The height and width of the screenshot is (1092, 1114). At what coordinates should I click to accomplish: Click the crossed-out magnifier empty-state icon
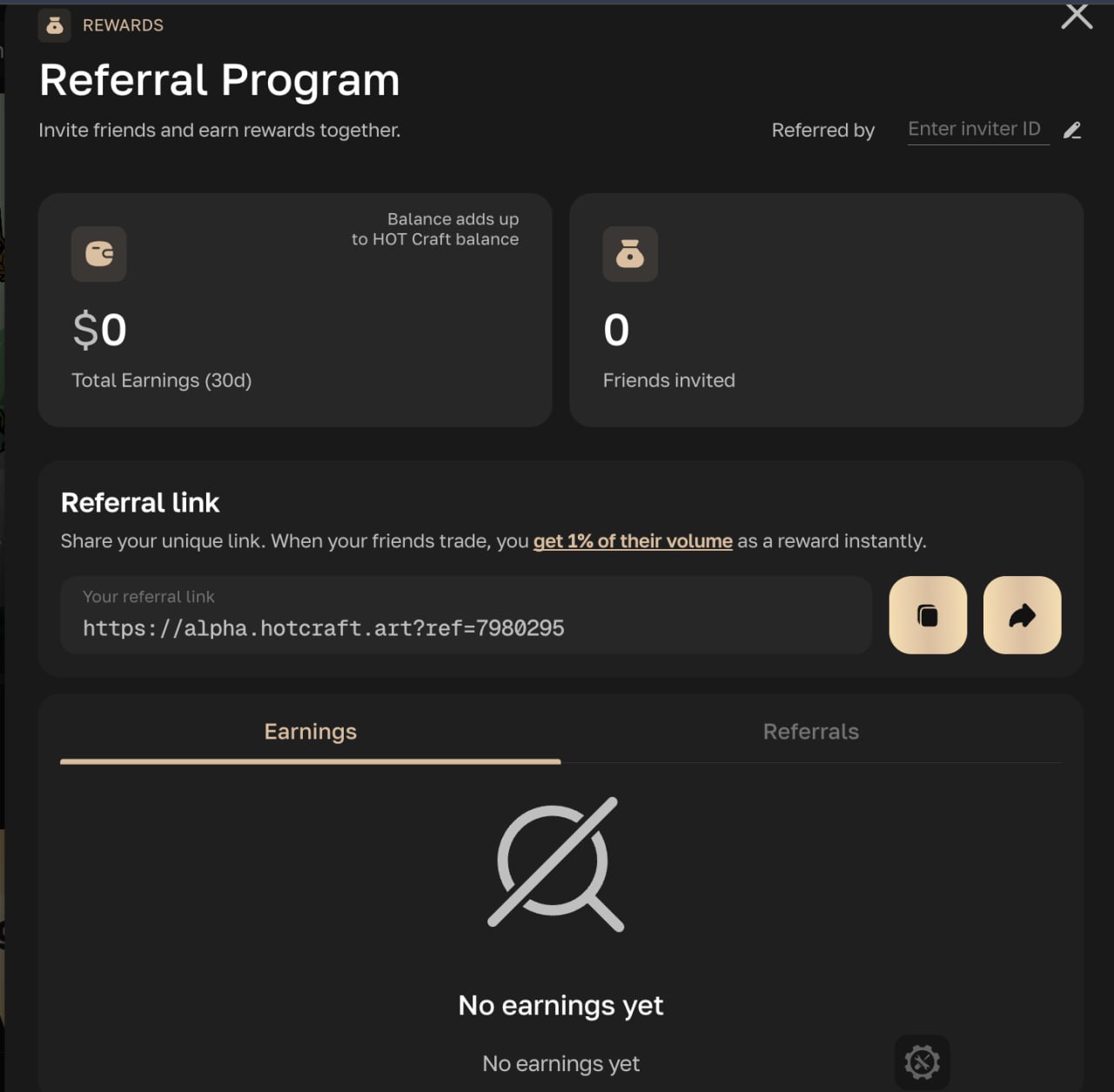coord(557,864)
